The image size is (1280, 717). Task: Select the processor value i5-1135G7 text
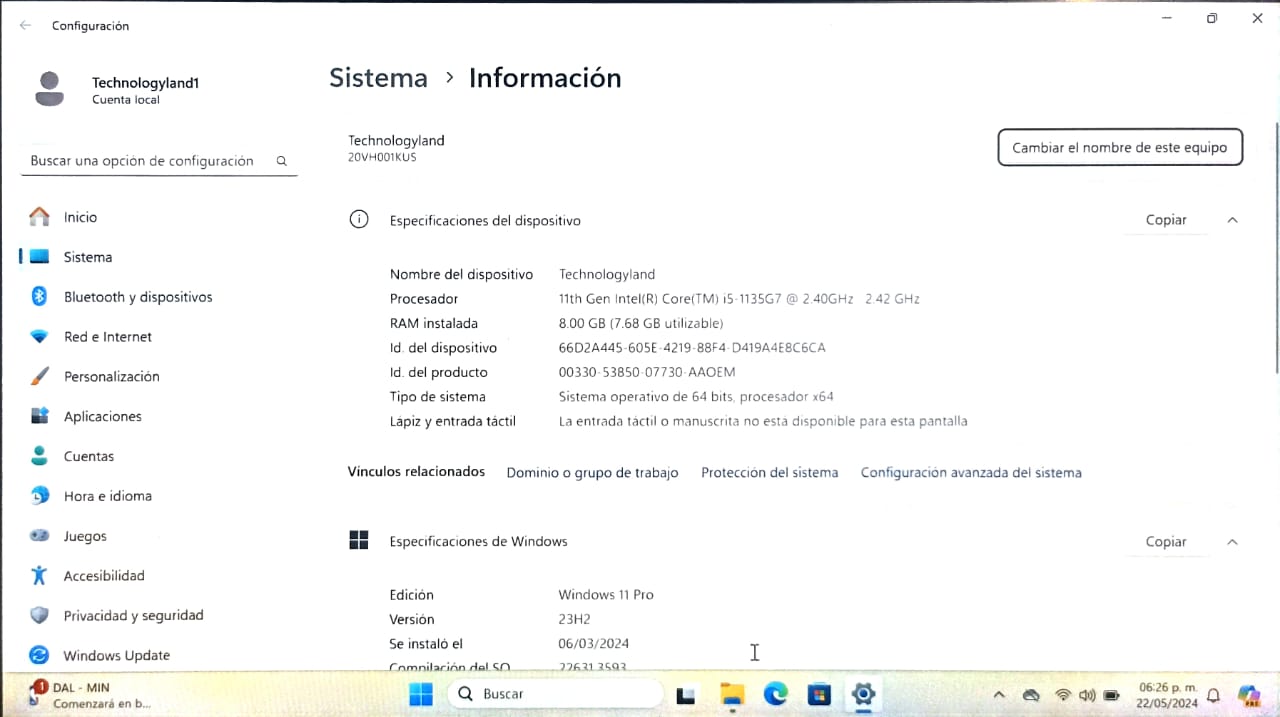click(x=739, y=299)
